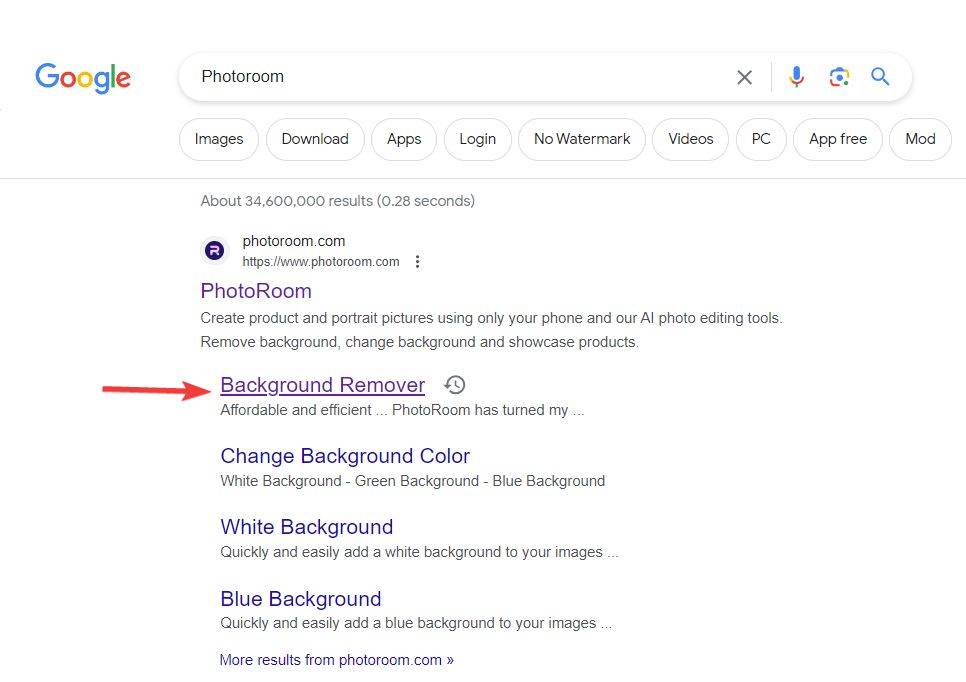Apply the No Watermark filter chip
The height and width of the screenshot is (682, 966).
(582, 139)
